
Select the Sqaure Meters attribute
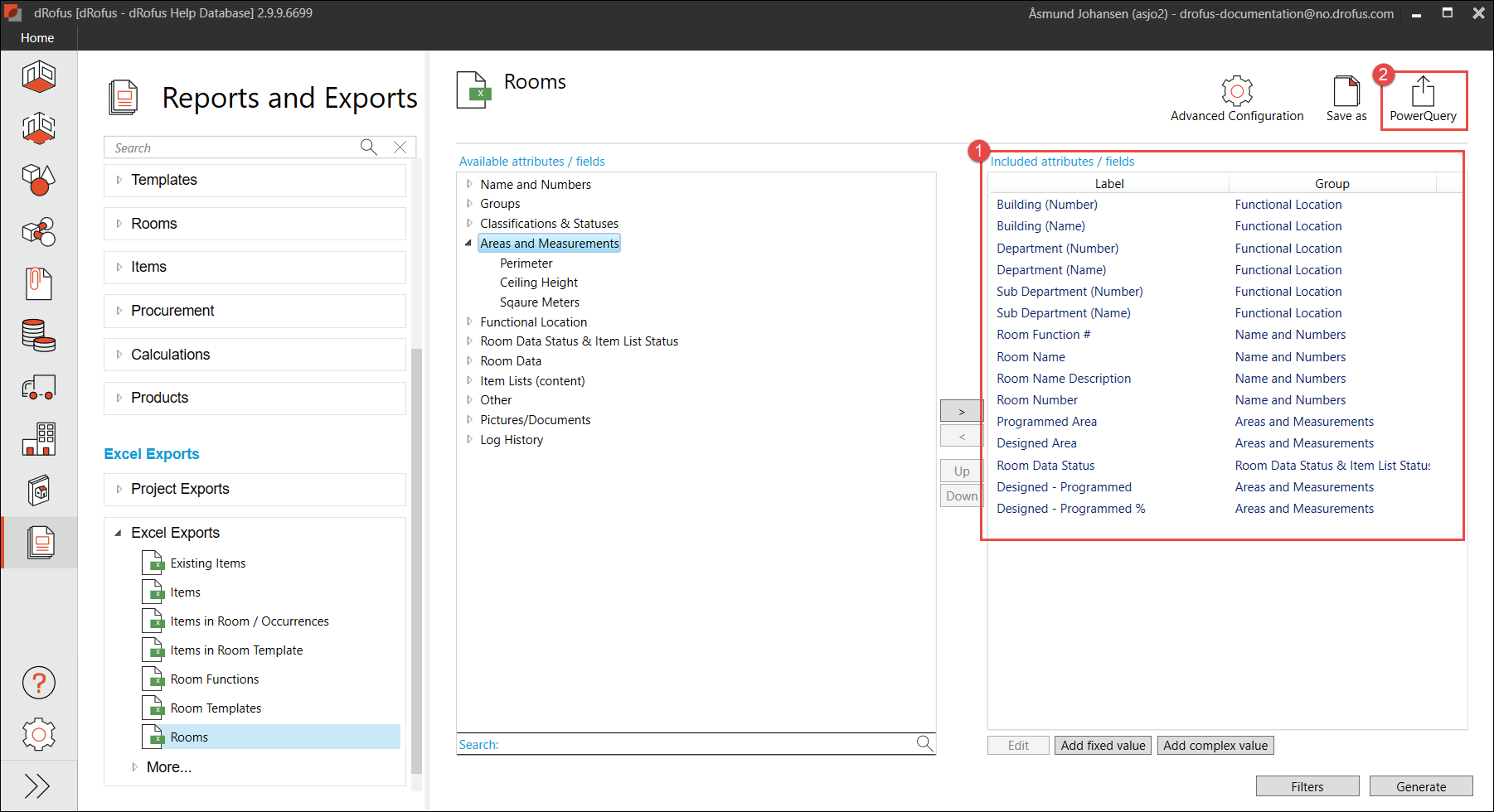pos(540,302)
